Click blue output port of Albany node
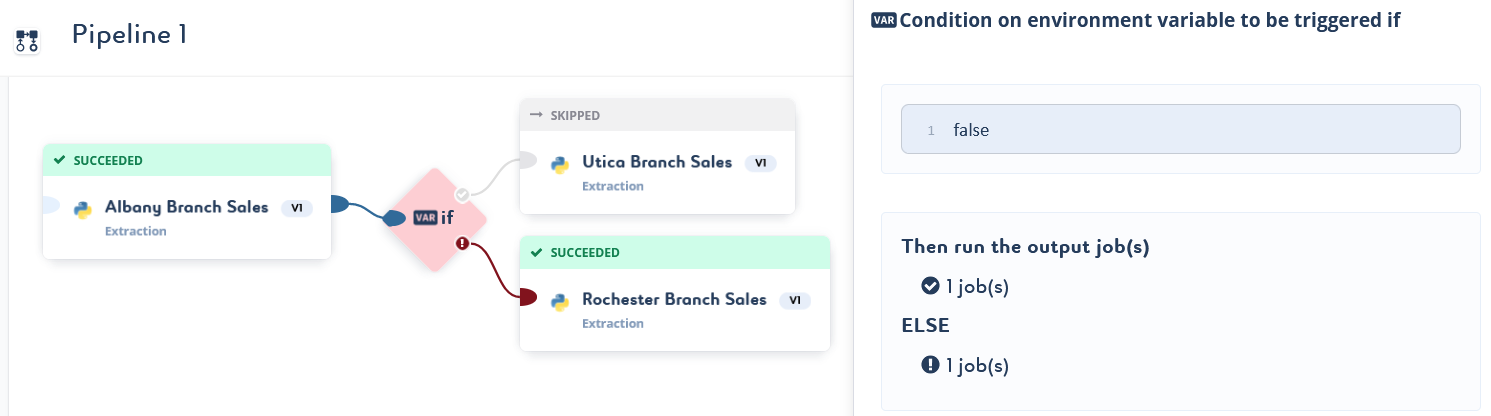Screen dimensions: 1491x416 tap(338, 205)
